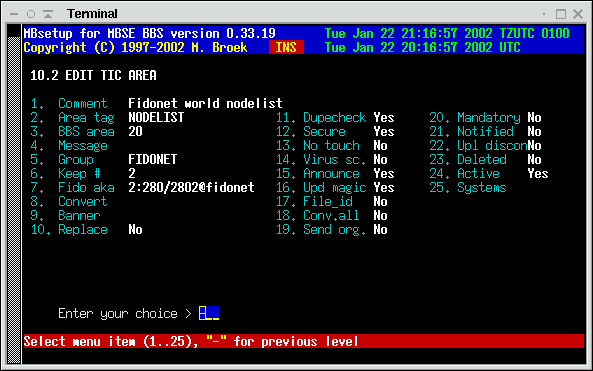Select menu item 7. Fido aka

click(x=72, y=187)
